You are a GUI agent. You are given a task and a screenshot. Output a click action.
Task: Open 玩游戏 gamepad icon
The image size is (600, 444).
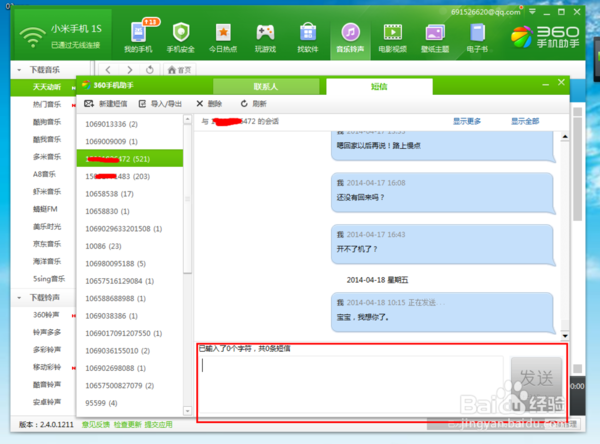(265, 38)
